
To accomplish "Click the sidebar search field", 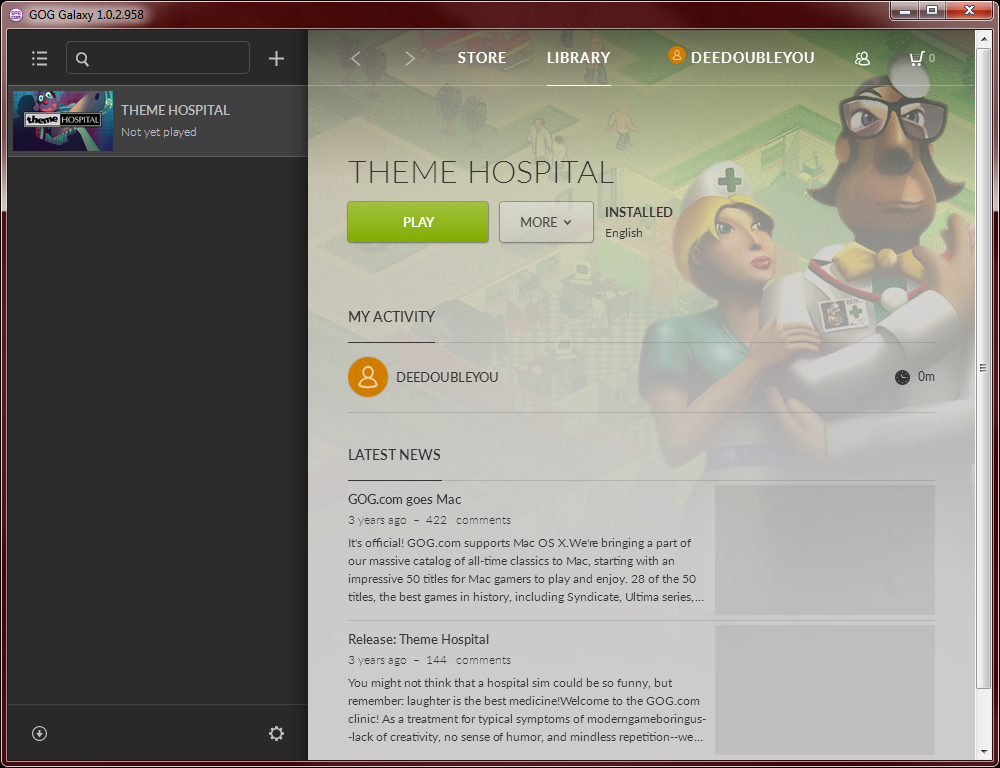I will (x=165, y=58).
